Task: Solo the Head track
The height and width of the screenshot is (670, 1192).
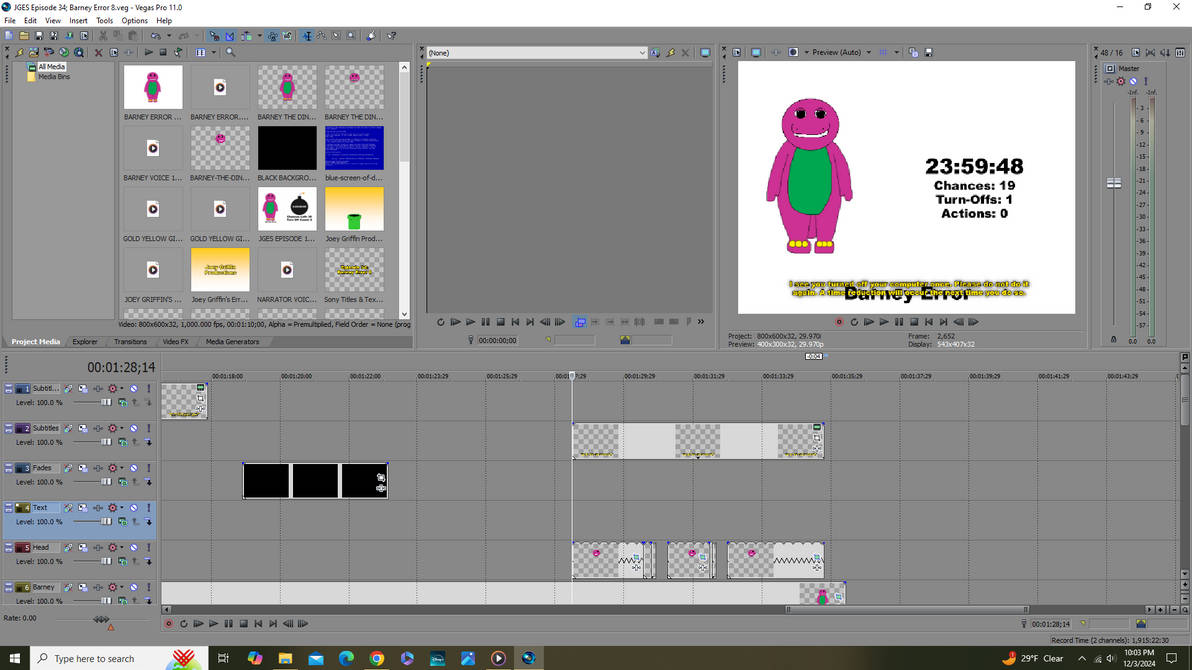Action: 148,547
